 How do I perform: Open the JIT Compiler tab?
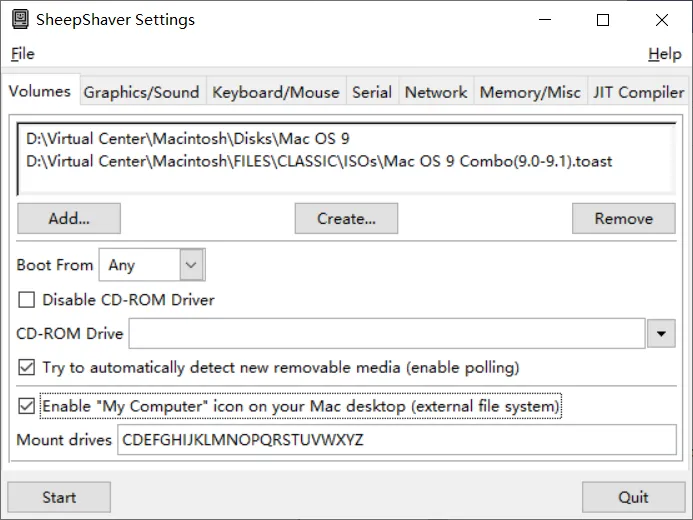pyautogui.click(x=638, y=92)
